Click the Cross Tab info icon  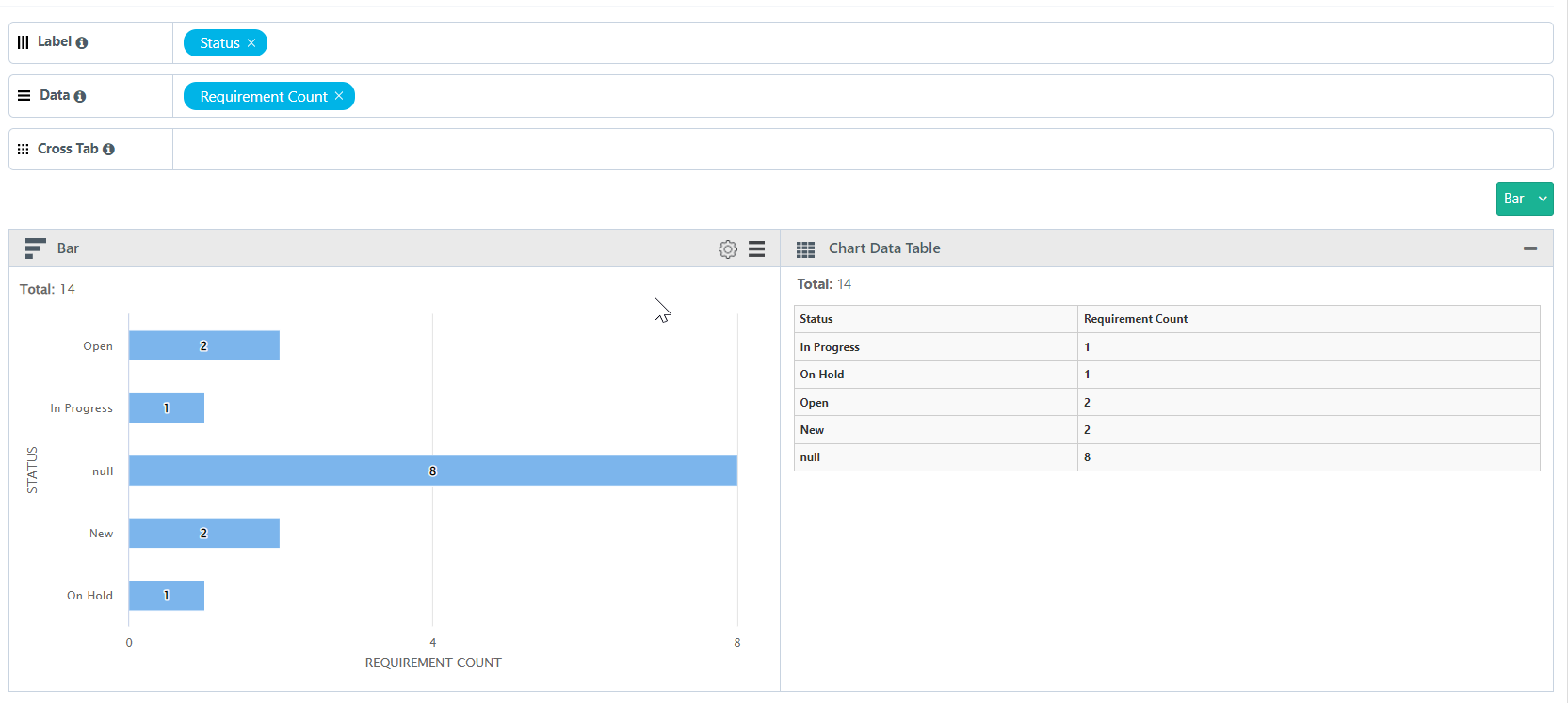click(x=108, y=149)
